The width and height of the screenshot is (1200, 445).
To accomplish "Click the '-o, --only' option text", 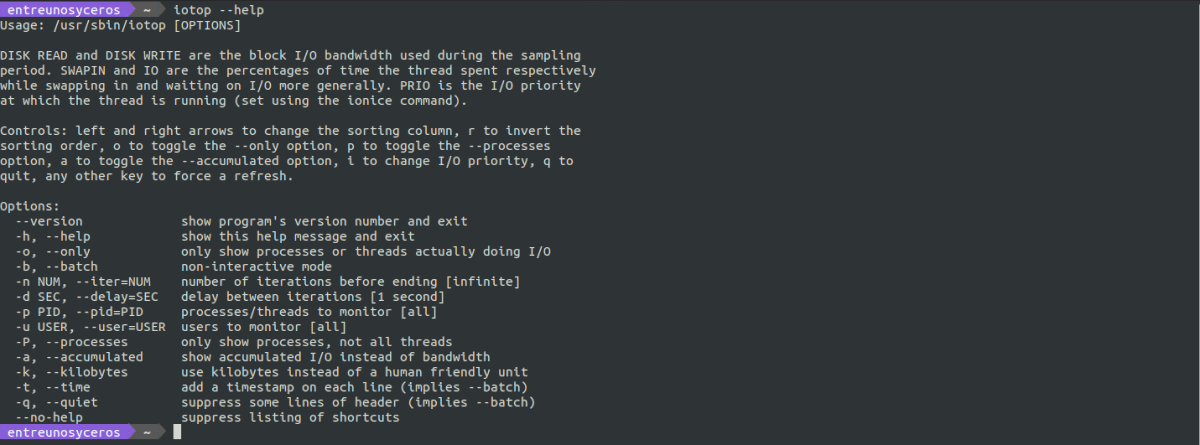I will click(x=53, y=251).
